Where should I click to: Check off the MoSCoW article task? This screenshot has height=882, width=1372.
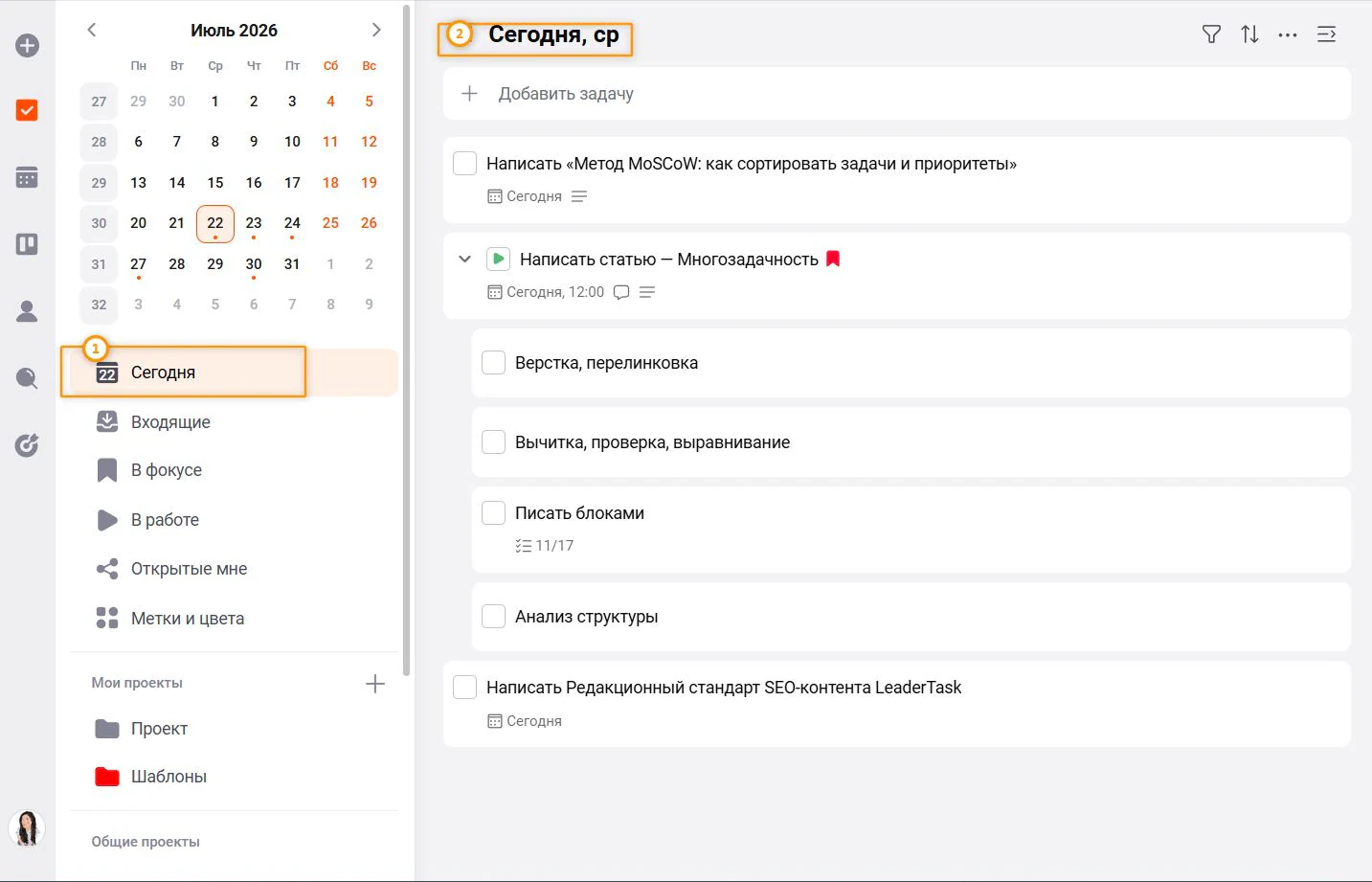[x=464, y=163]
